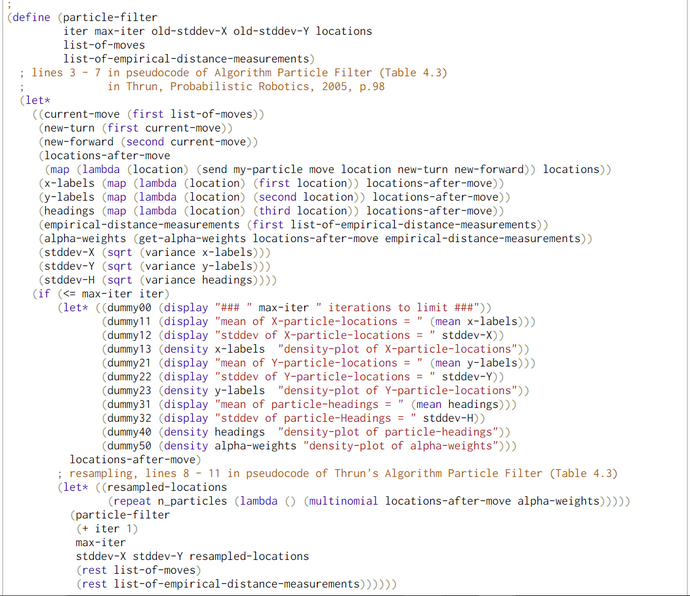Click the "(stddev-Y (sqrt" binding line
Image resolution: width=690 pixels, height=596 pixels.
(x=154, y=266)
